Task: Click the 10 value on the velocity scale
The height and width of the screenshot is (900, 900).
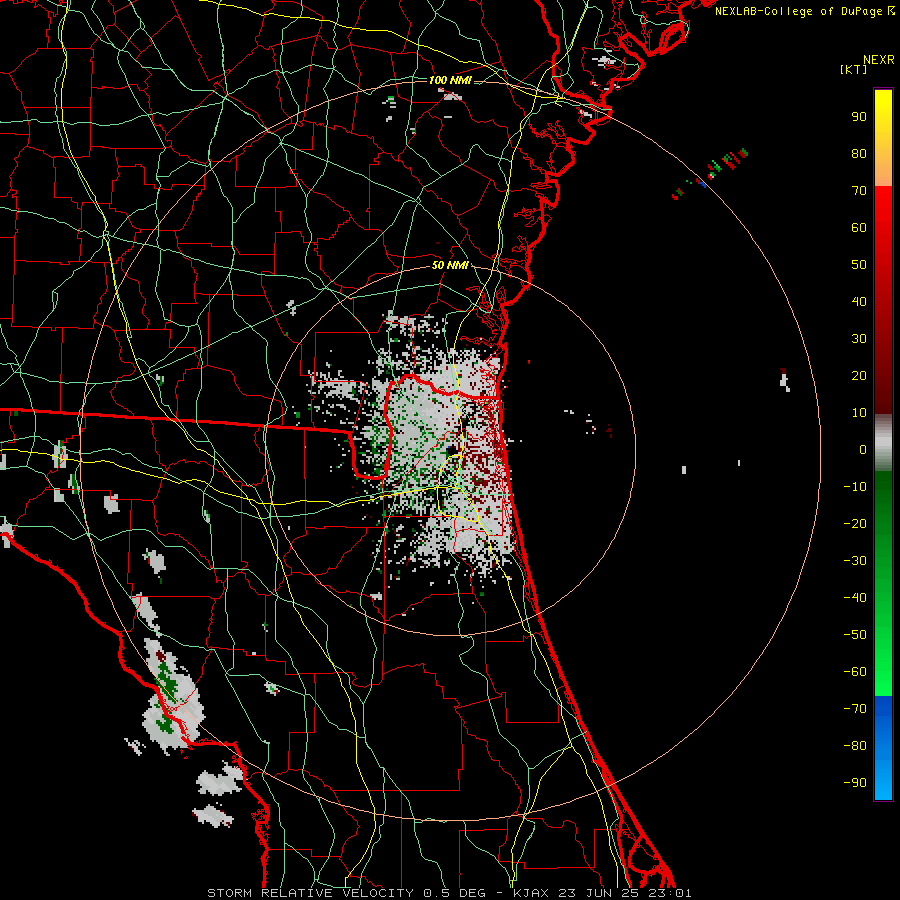Action: (x=859, y=413)
